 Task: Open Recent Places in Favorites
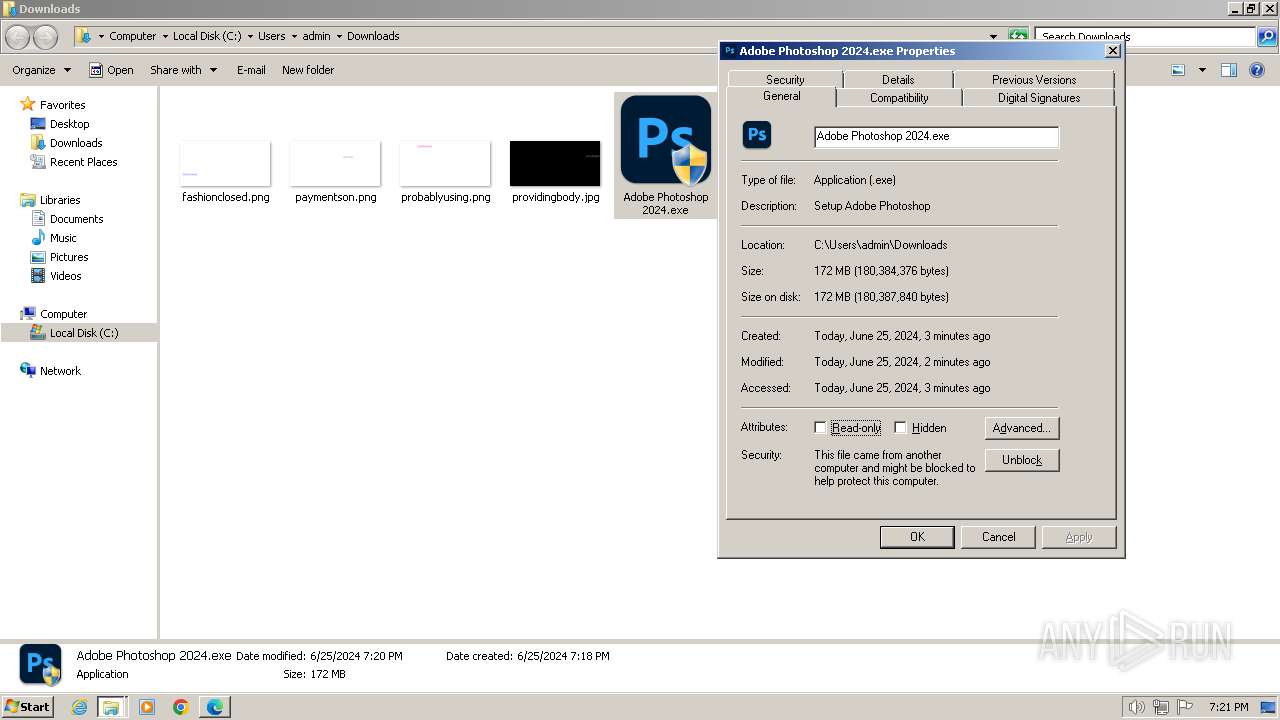click(83, 162)
